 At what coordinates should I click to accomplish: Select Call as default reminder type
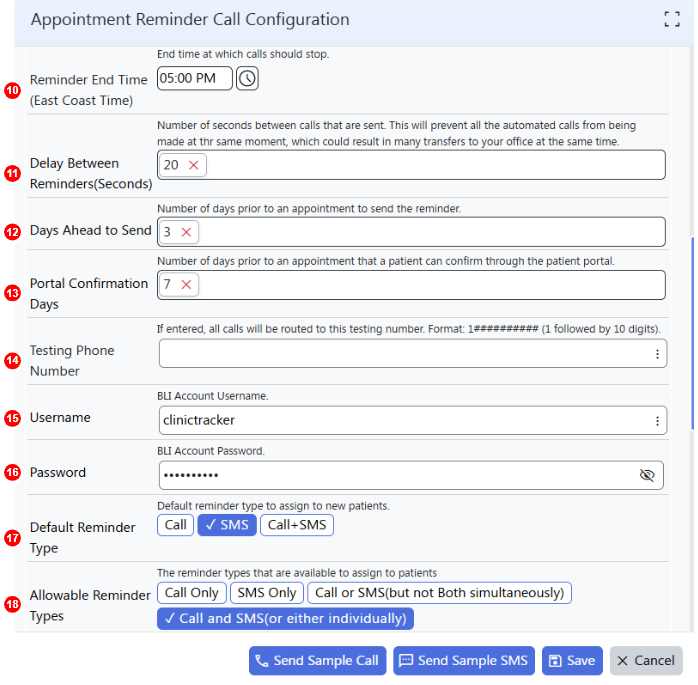[175, 525]
